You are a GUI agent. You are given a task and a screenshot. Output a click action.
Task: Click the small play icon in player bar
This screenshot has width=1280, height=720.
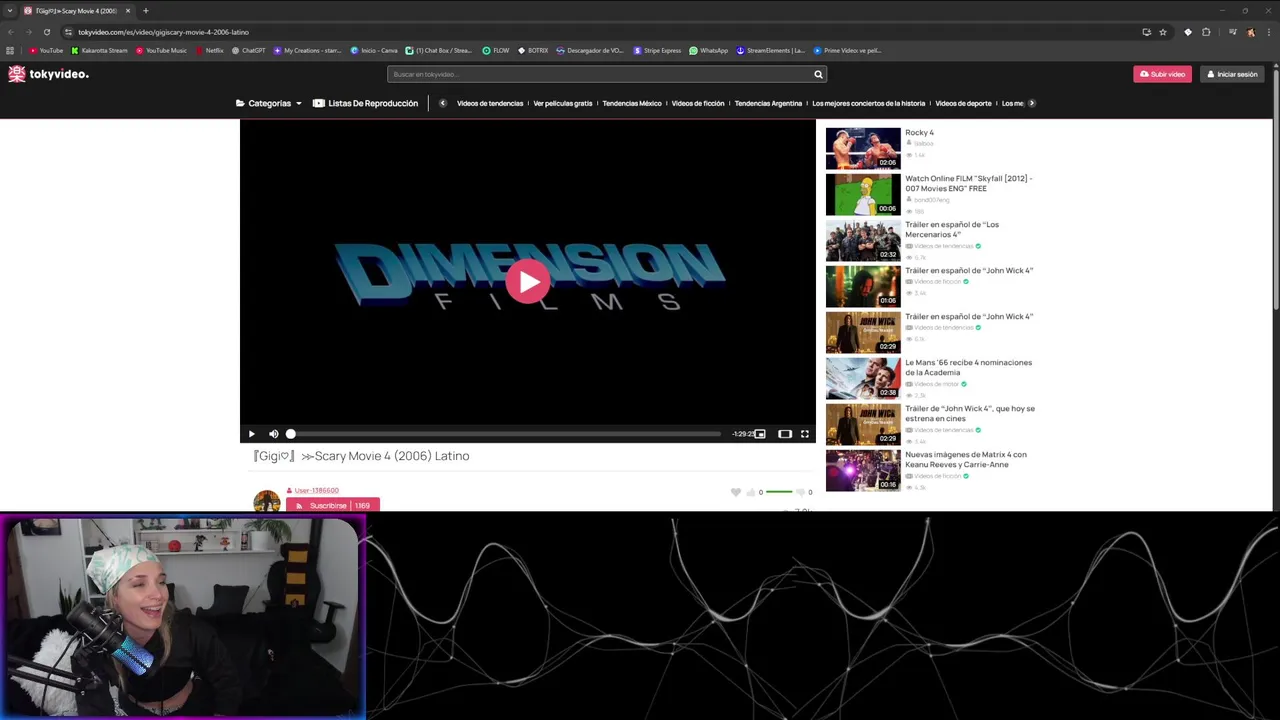click(x=251, y=434)
